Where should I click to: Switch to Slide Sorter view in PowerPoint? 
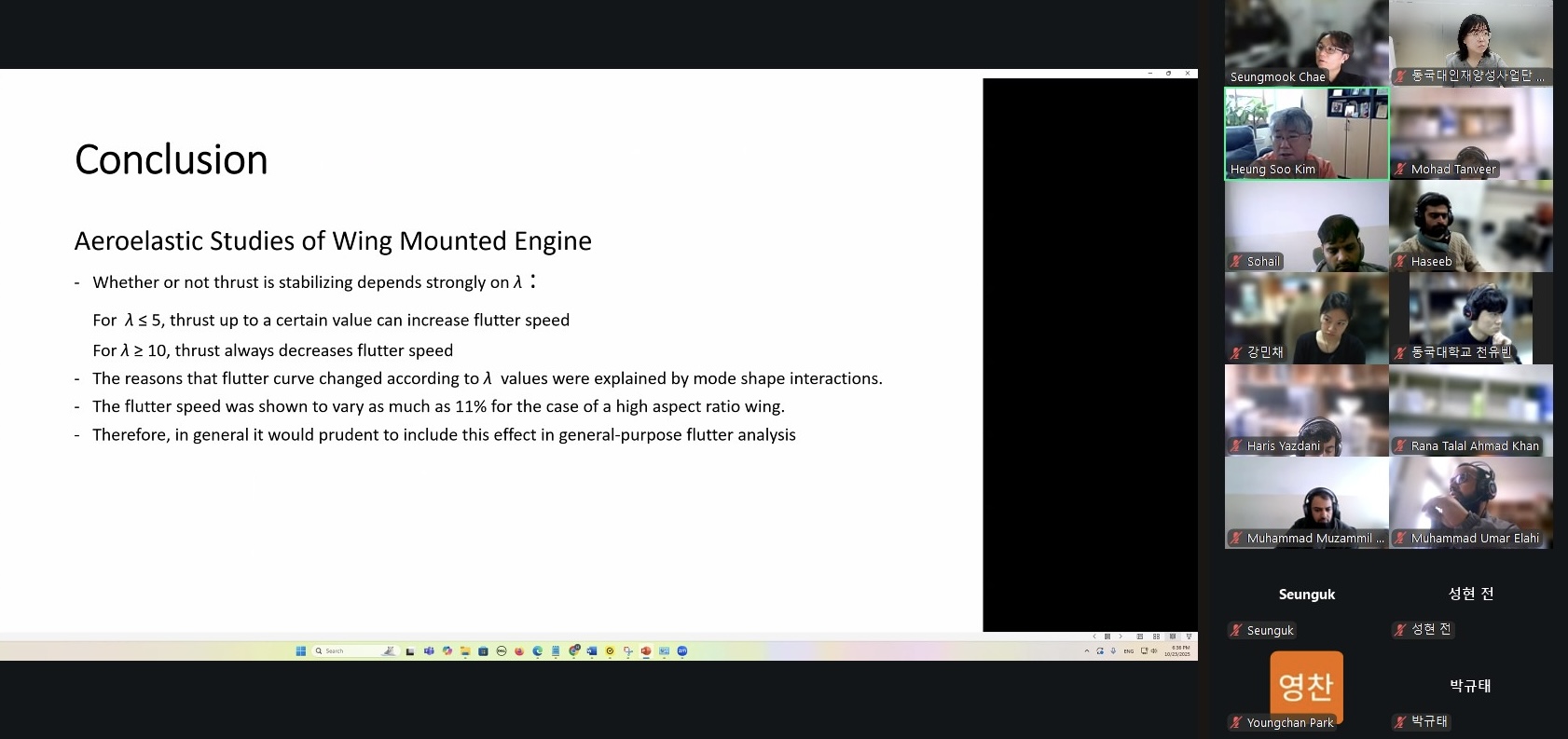1156,636
